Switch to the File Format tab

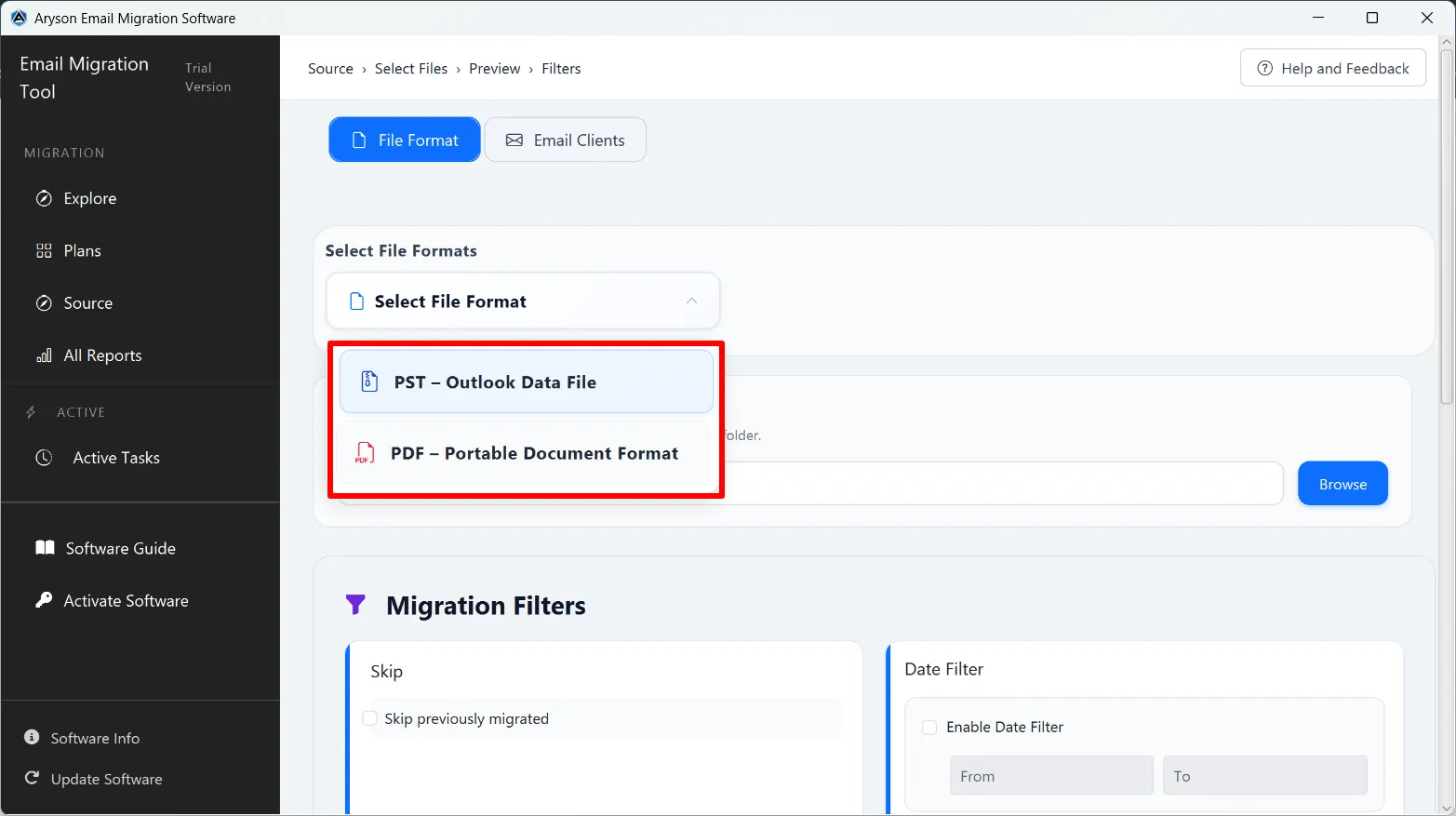405,140
